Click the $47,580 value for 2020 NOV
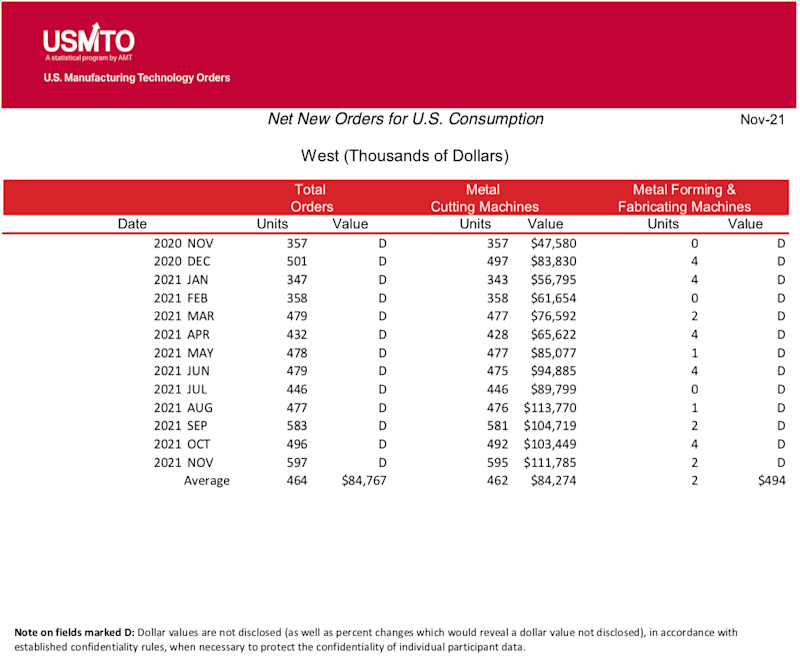This screenshot has width=800, height=657. [554, 243]
